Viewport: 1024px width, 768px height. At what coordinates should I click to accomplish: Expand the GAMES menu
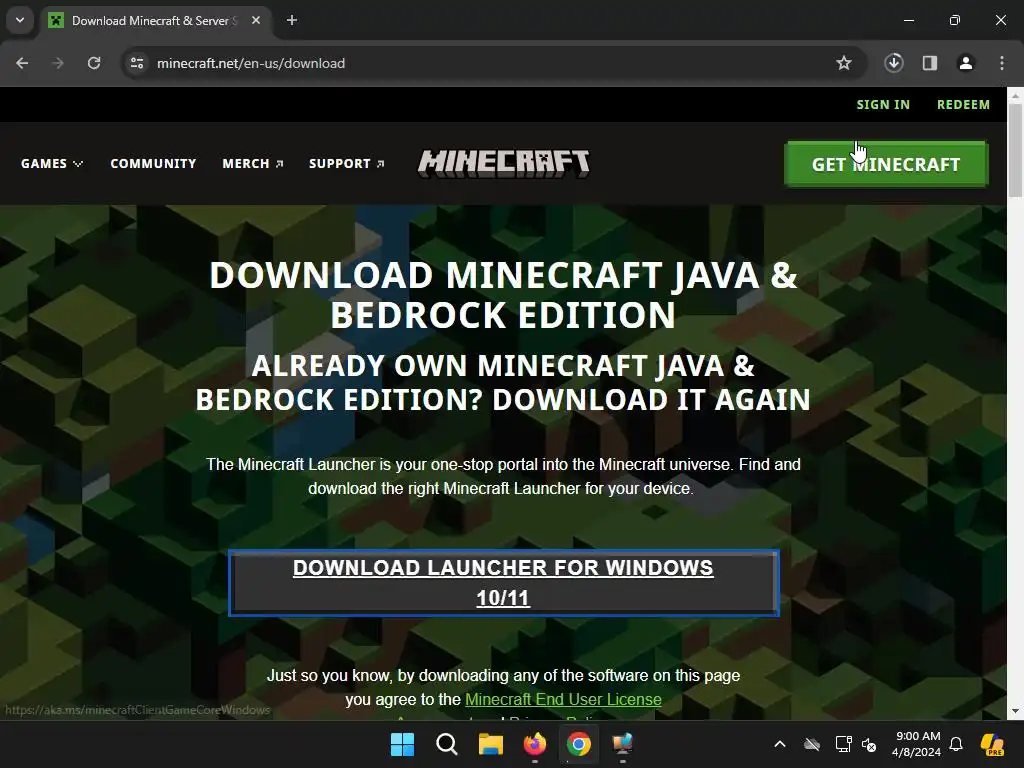coord(52,163)
